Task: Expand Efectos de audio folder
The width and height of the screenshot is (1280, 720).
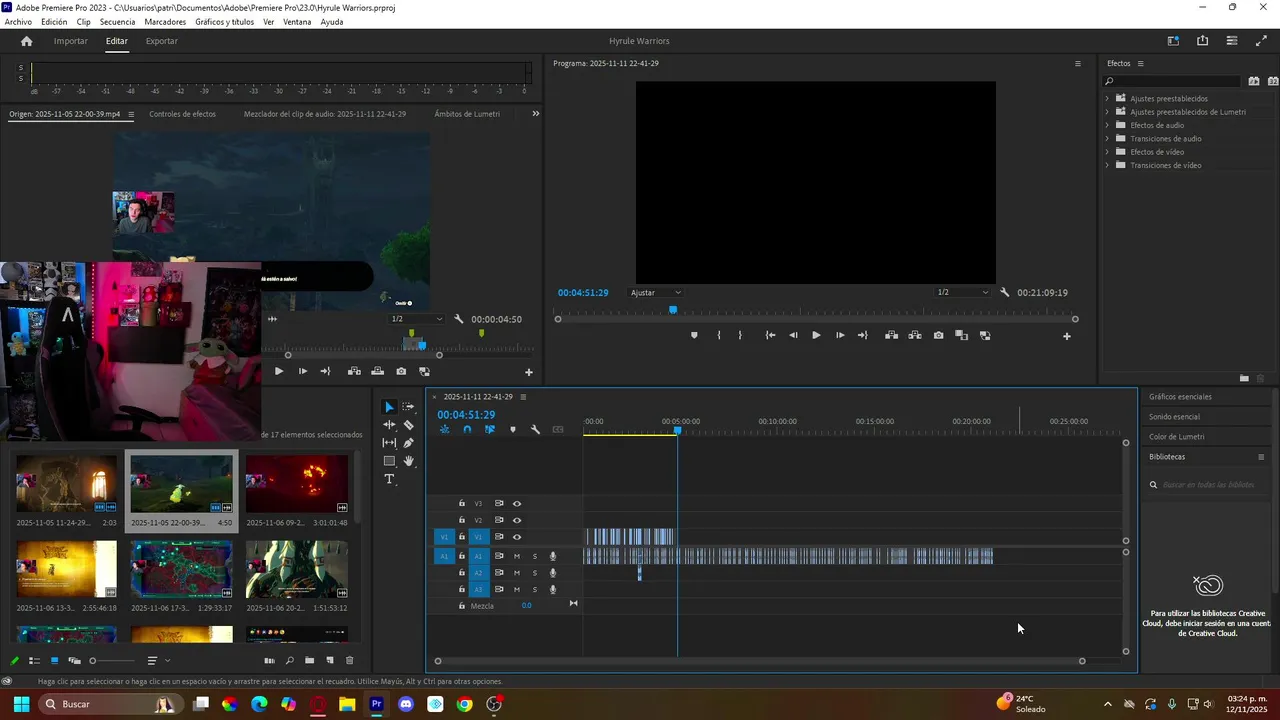Action: [1107, 125]
